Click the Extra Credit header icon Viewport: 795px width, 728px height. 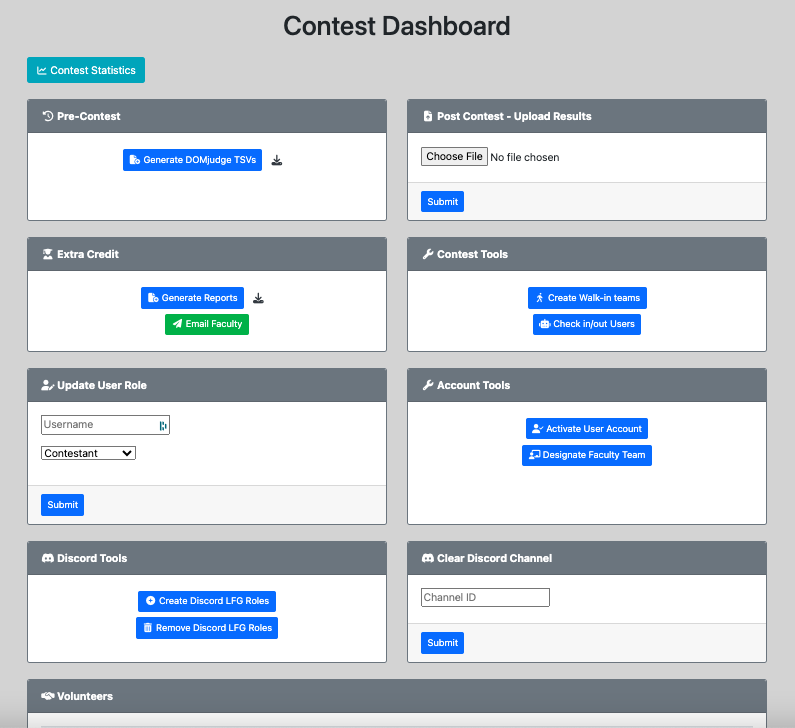(x=47, y=254)
